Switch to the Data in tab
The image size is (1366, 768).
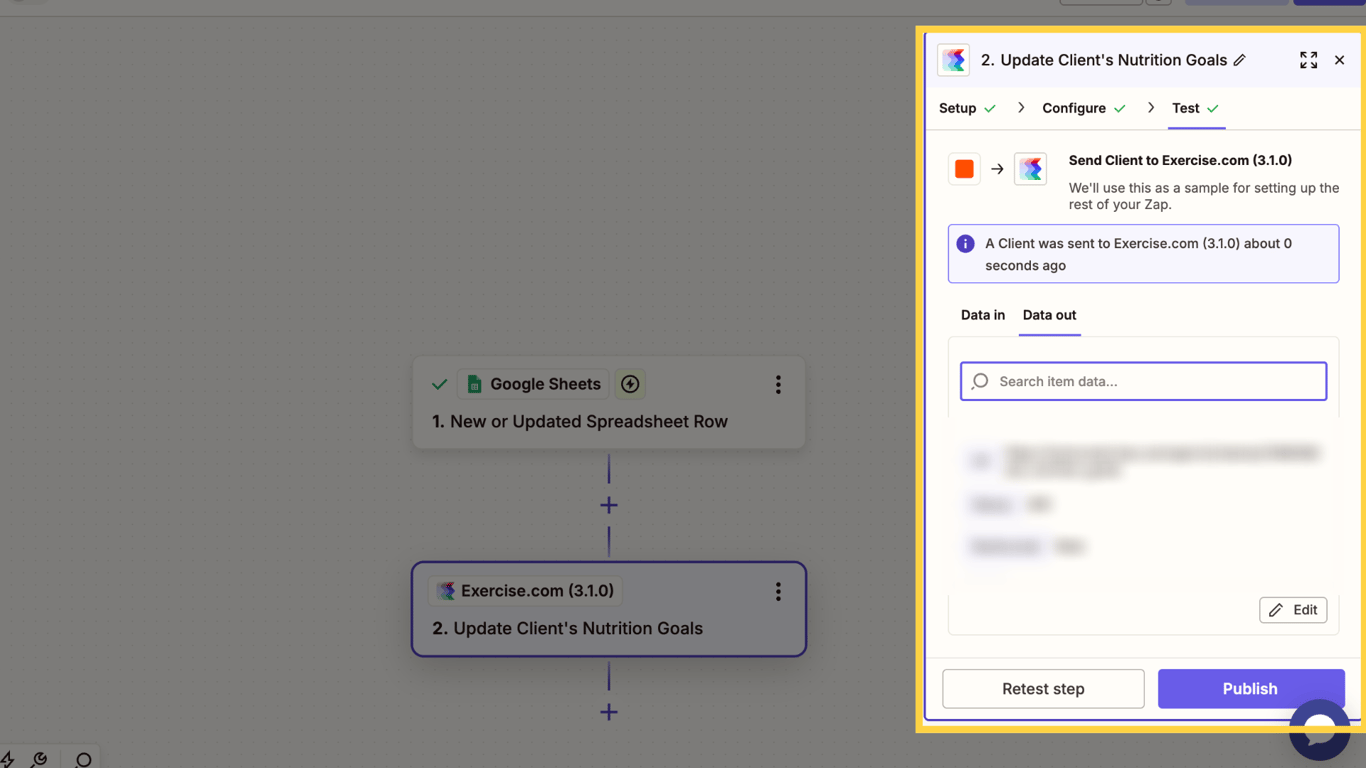[x=983, y=315]
